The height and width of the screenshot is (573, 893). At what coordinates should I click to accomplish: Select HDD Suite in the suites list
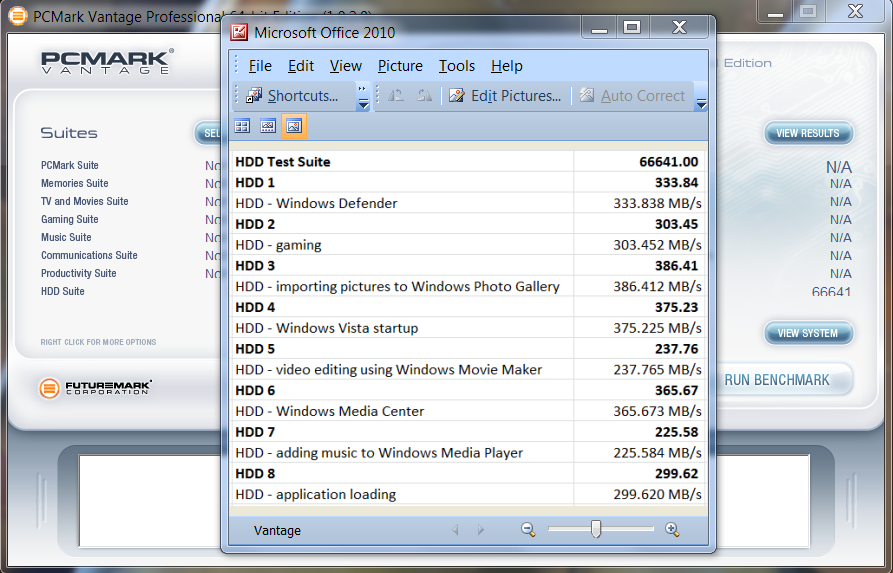point(63,291)
